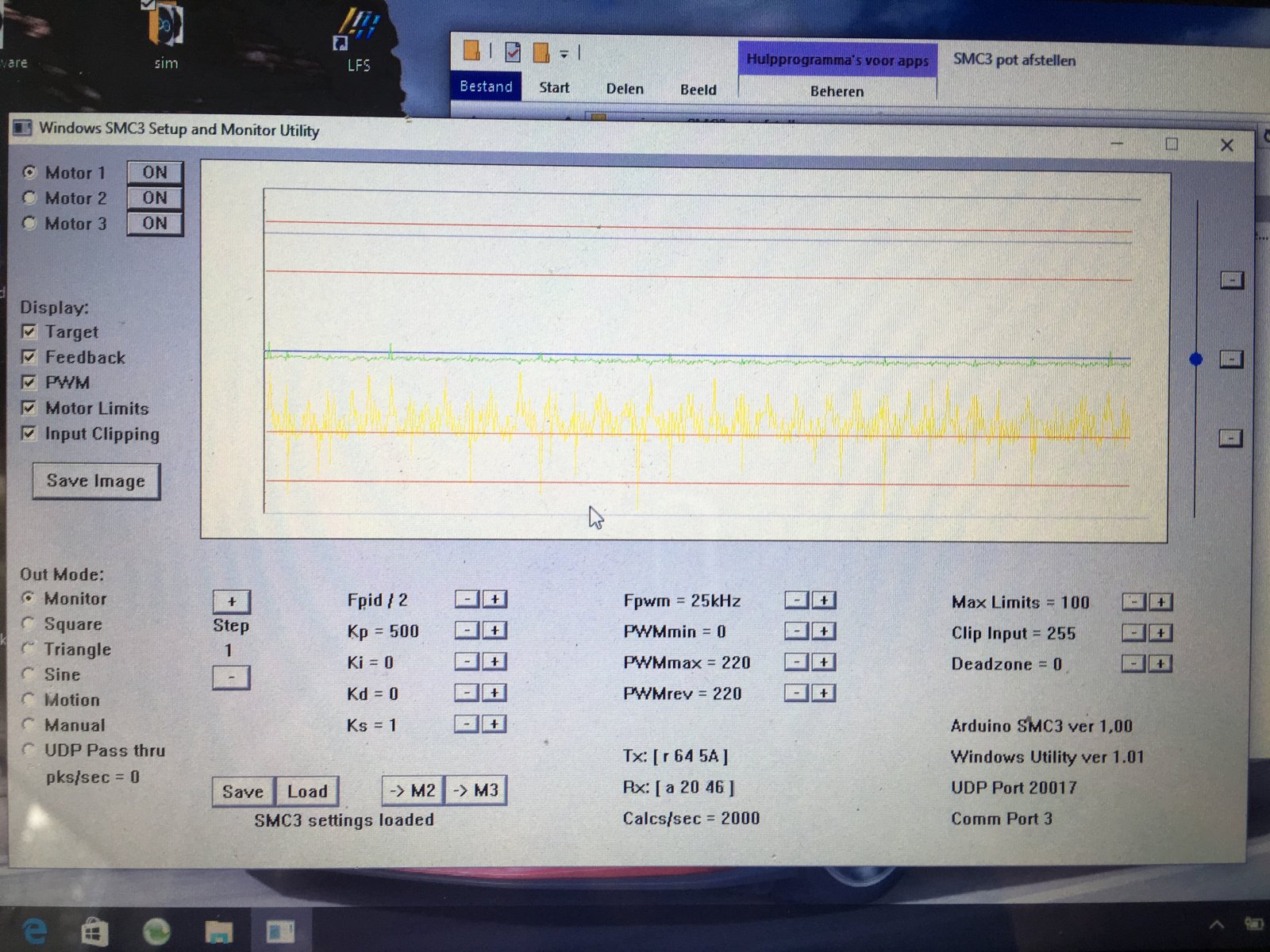Click the middle slider preset button
1270x952 pixels.
[1230, 359]
